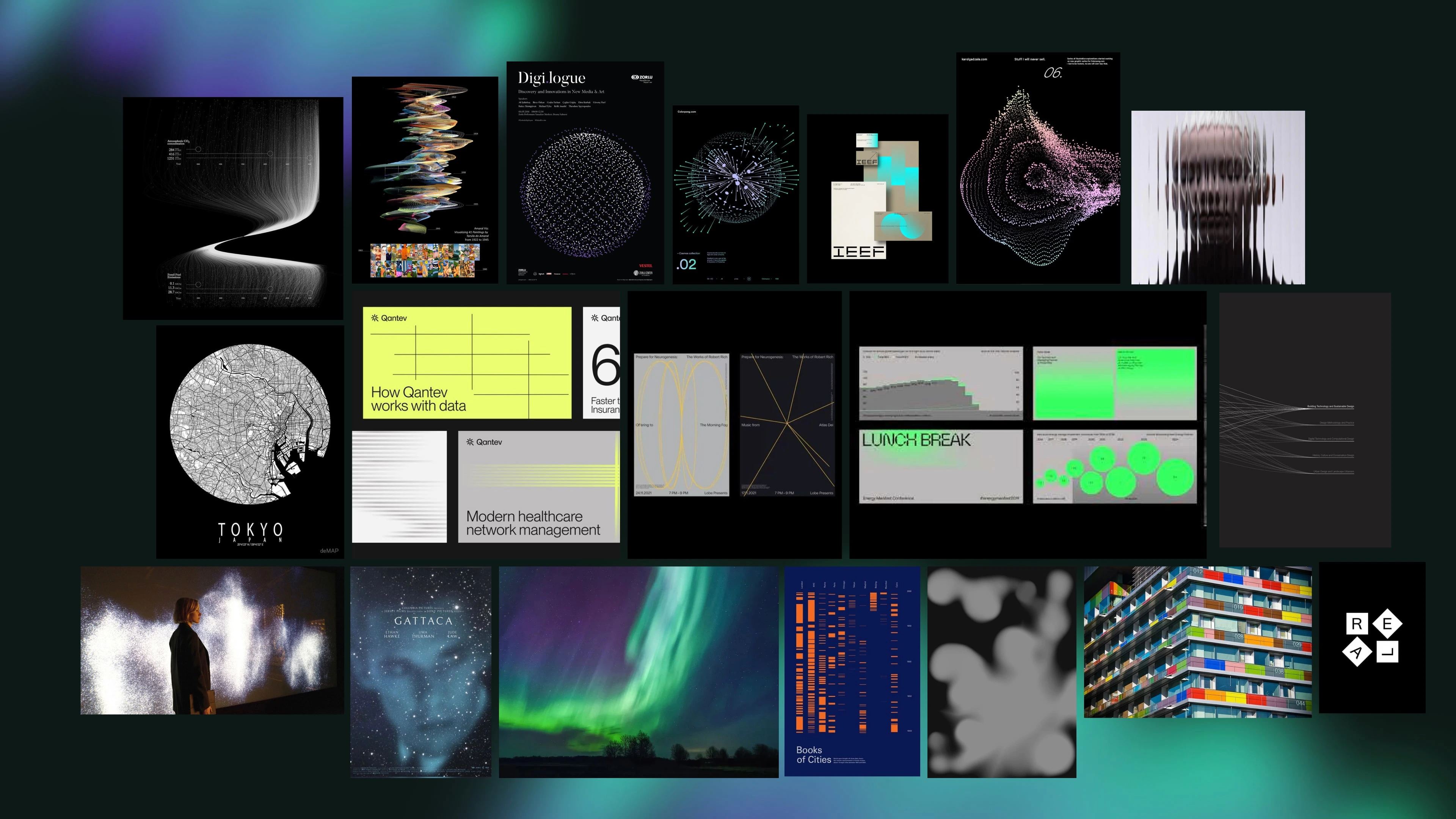Click the IEEF stationery branding image
Viewport: 1456px width, 819px height.
(x=877, y=198)
